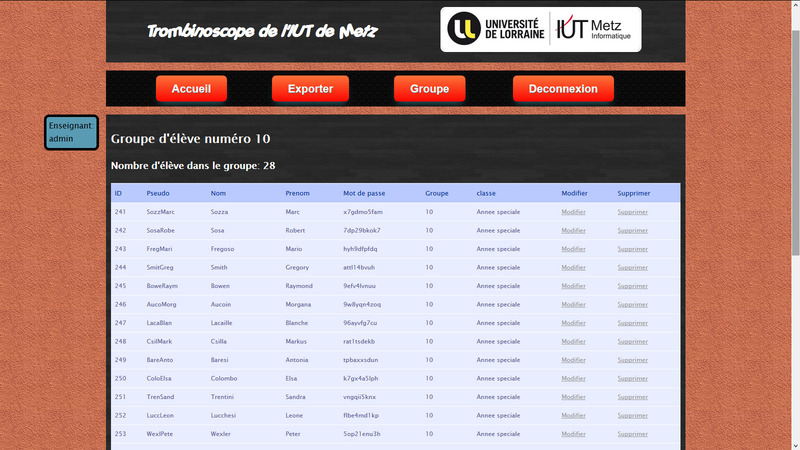The image size is (800, 450).
Task: Click Supprimer for Blanche Lacaille
Action: (x=632, y=323)
